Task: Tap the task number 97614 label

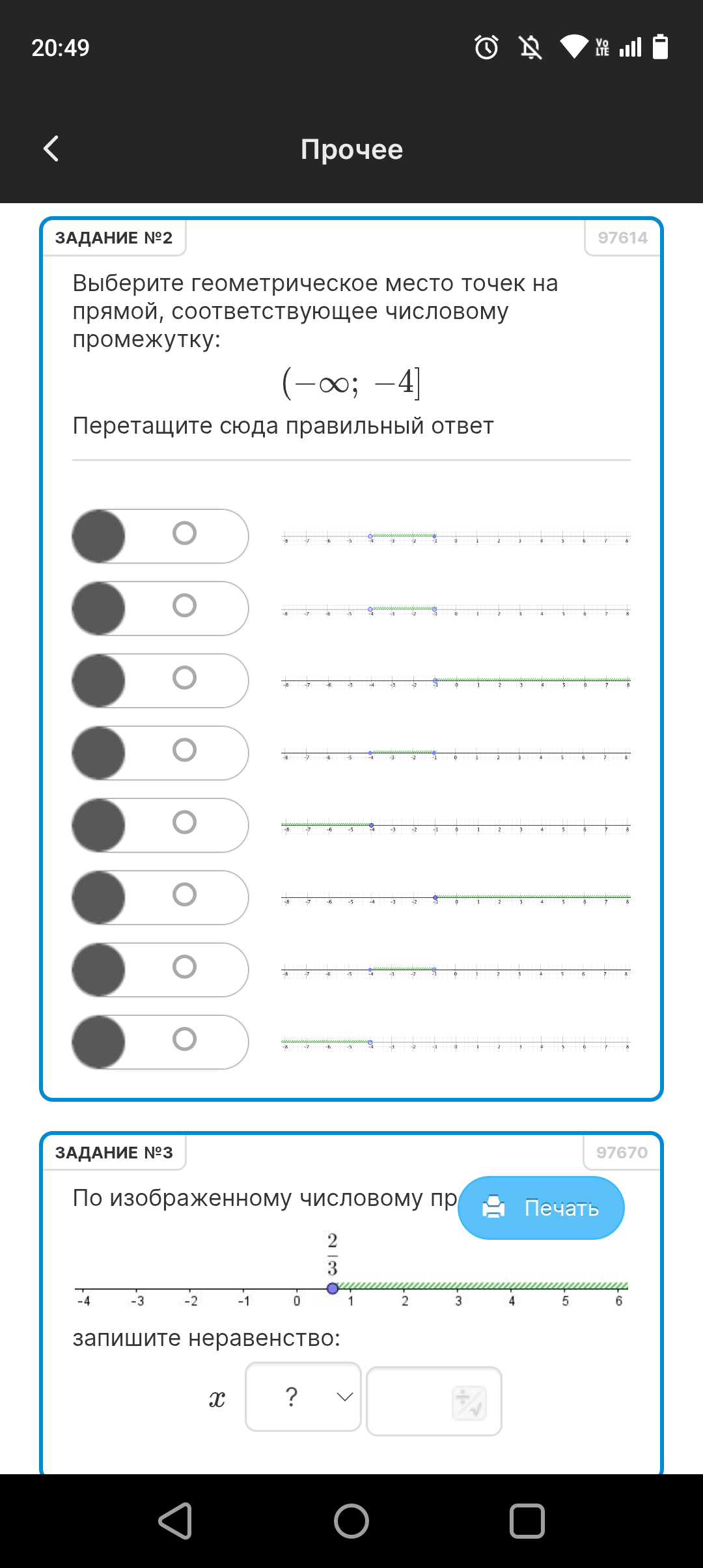Action: (622, 238)
